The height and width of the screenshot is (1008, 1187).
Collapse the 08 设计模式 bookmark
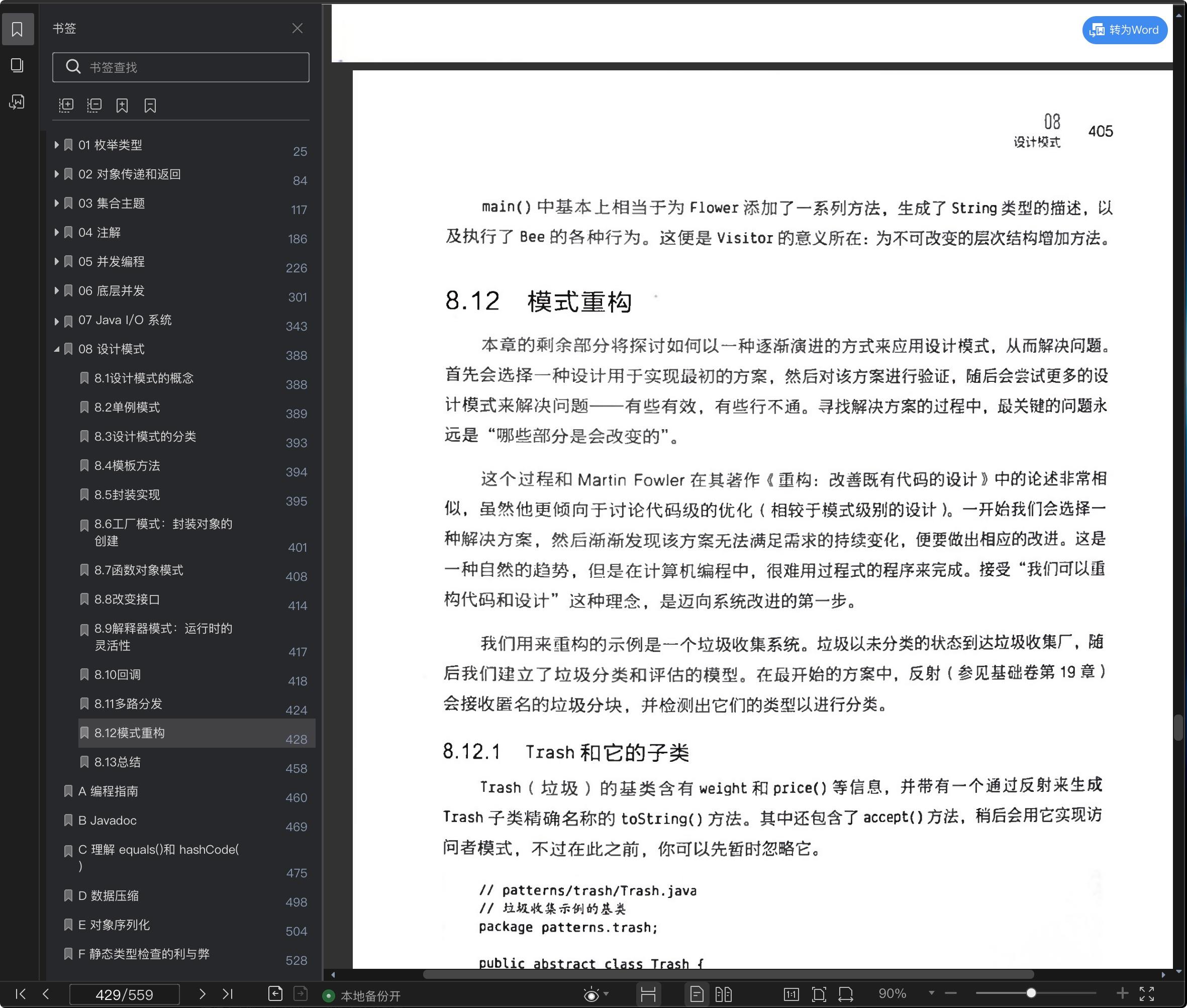point(56,349)
